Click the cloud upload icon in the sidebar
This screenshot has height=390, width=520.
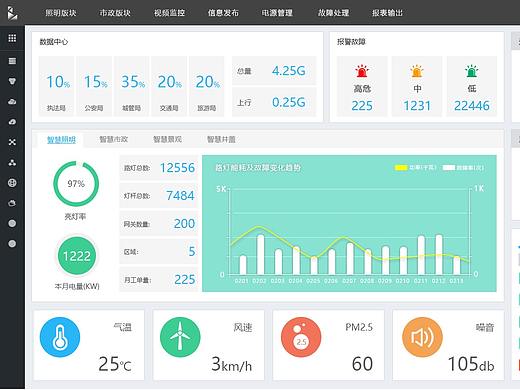click(x=12, y=122)
